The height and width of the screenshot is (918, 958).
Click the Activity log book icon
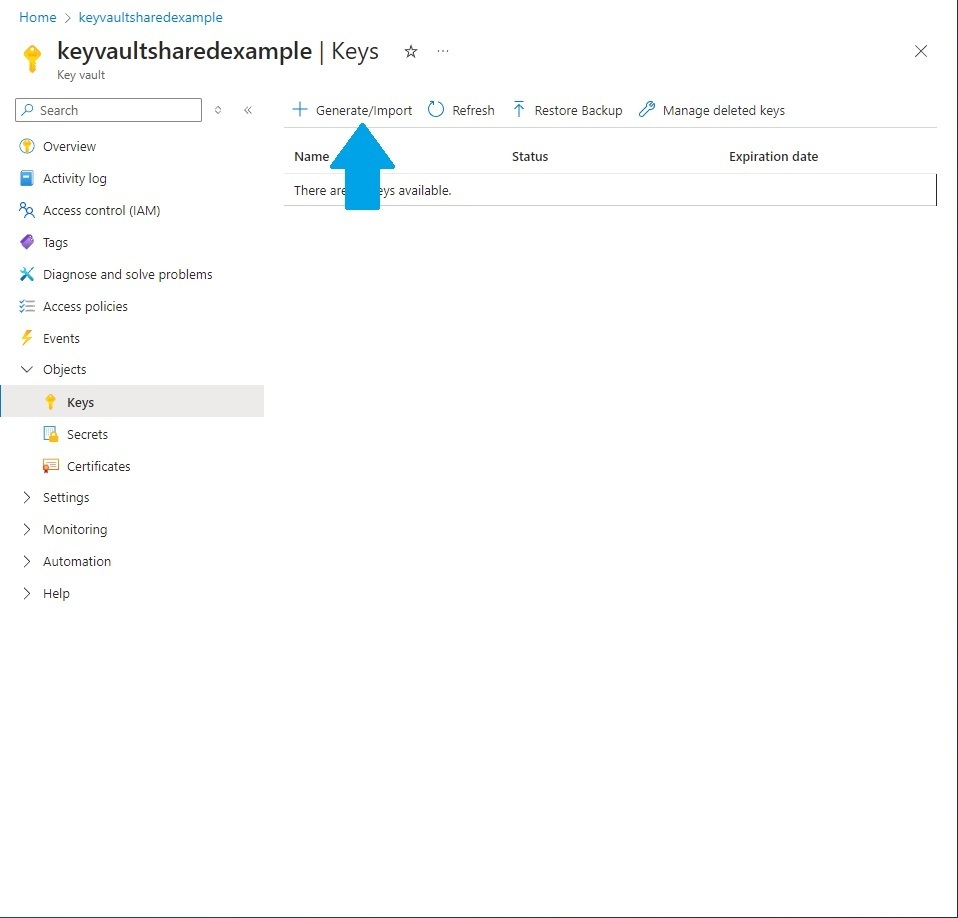point(27,178)
